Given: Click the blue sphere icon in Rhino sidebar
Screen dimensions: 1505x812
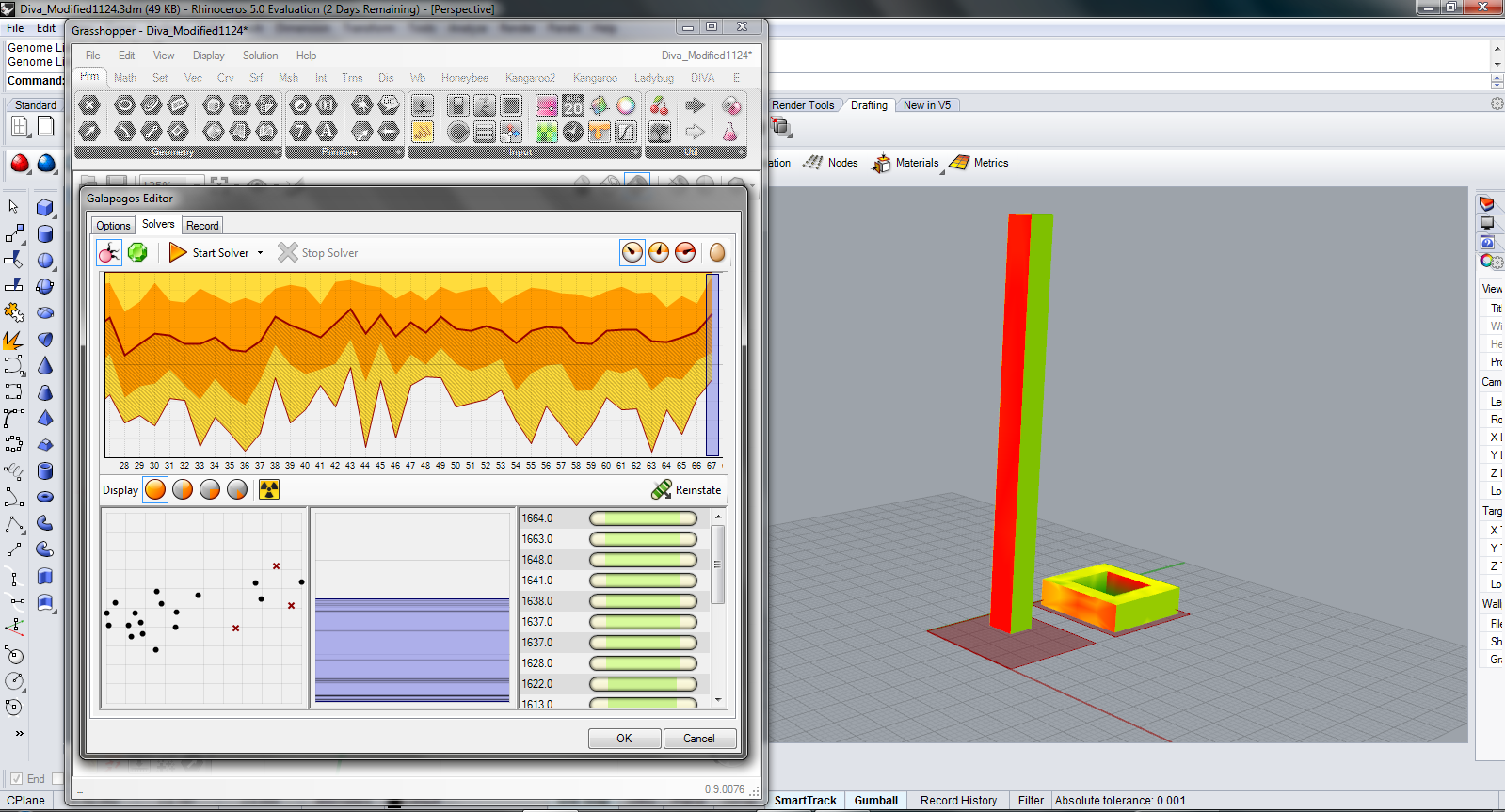Looking at the screenshot, I should click(46, 164).
